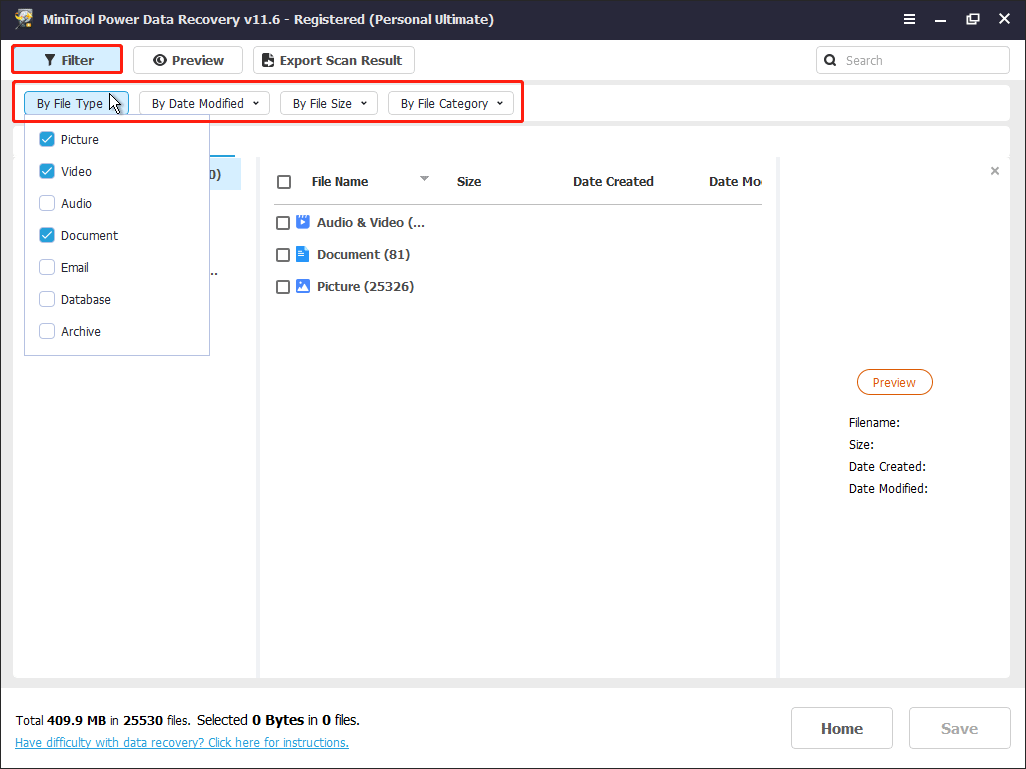Check the Audio file type
The image size is (1026, 769).
pyautogui.click(x=47, y=203)
